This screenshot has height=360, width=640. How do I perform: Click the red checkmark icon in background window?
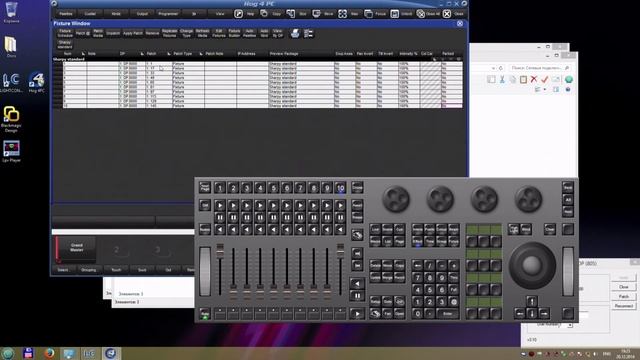click(544, 79)
